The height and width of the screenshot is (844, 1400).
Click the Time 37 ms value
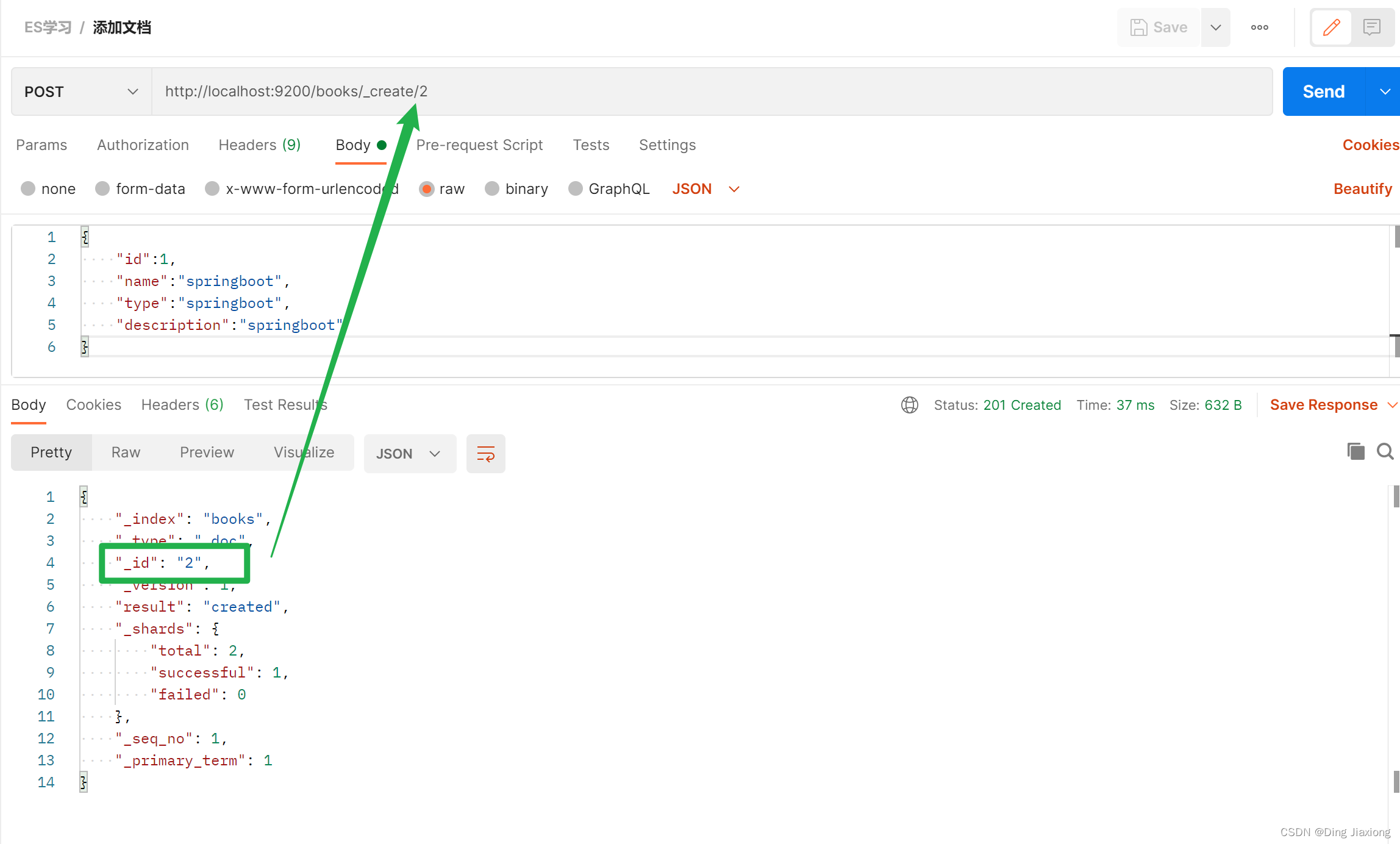pyautogui.click(x=1135, y=405)
